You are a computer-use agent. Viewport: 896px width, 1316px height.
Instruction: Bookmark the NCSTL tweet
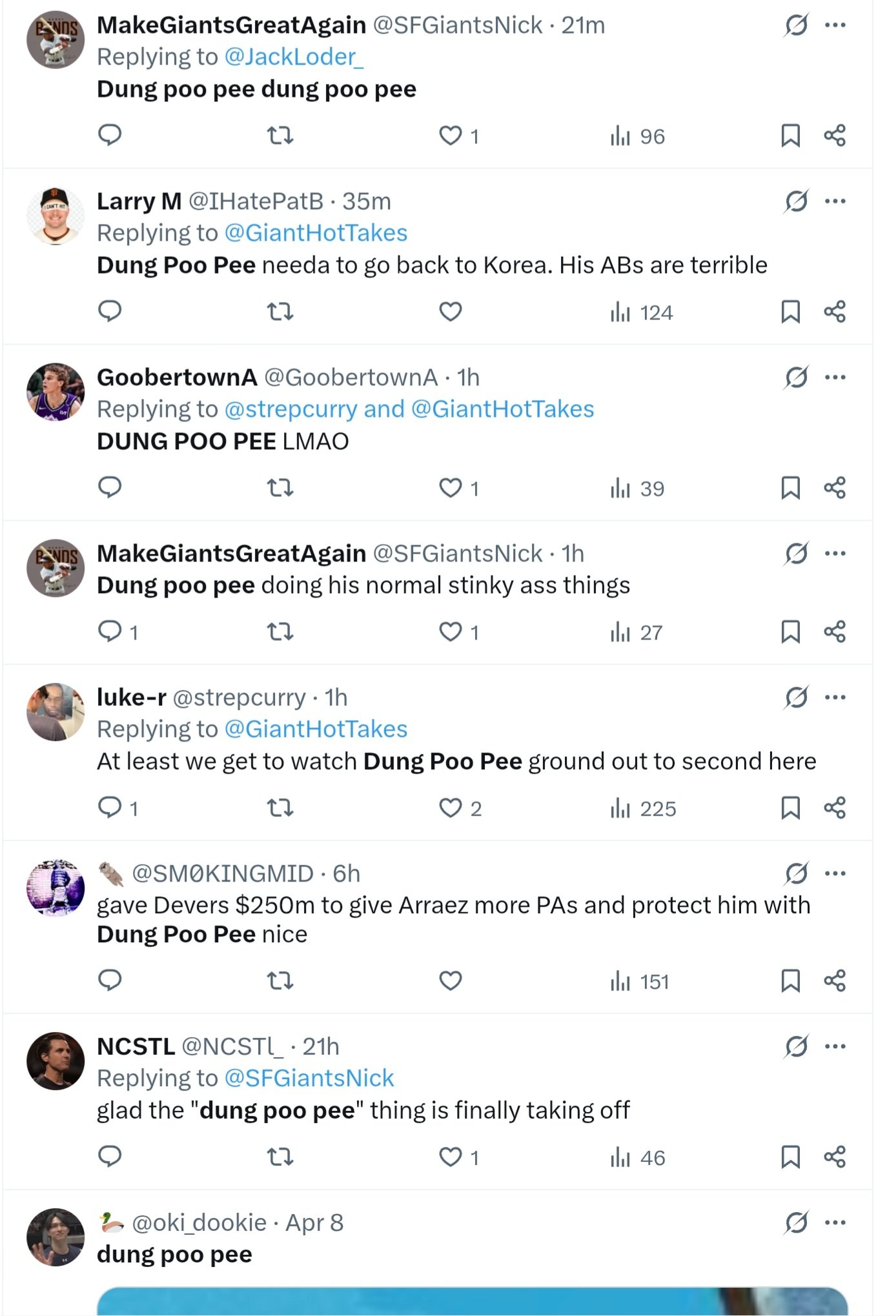(790, 1157)
